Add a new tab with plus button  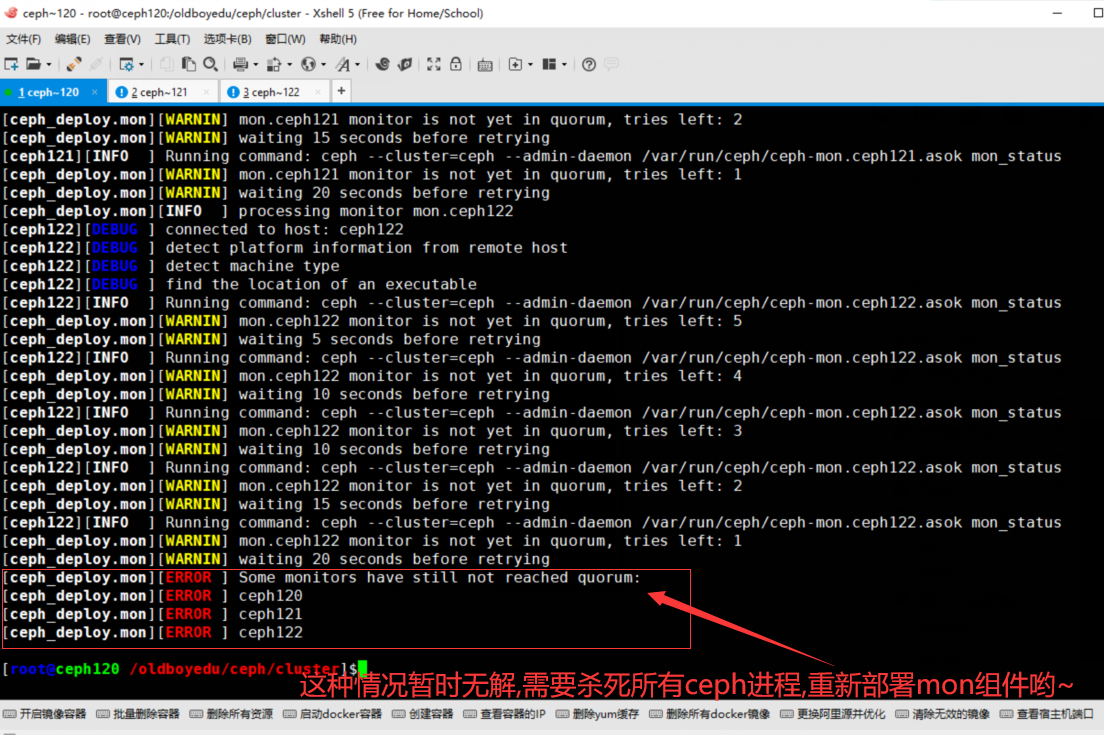pyautogui.click(x=341, y=91)
